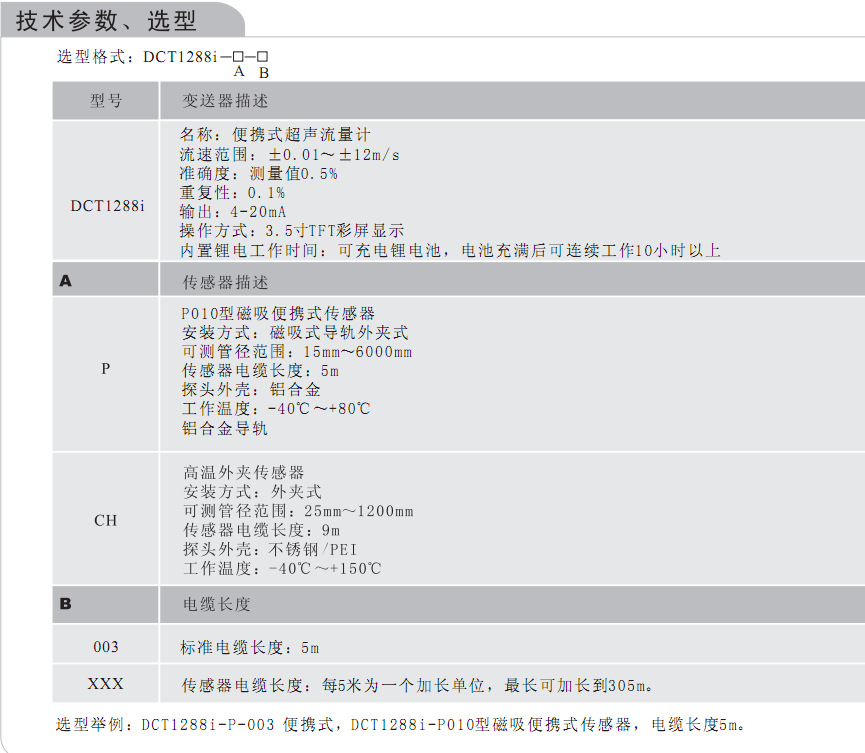Click the line '安装方式: 外夹式'
This screenshot has height=753, width=865.
(252, 492)
